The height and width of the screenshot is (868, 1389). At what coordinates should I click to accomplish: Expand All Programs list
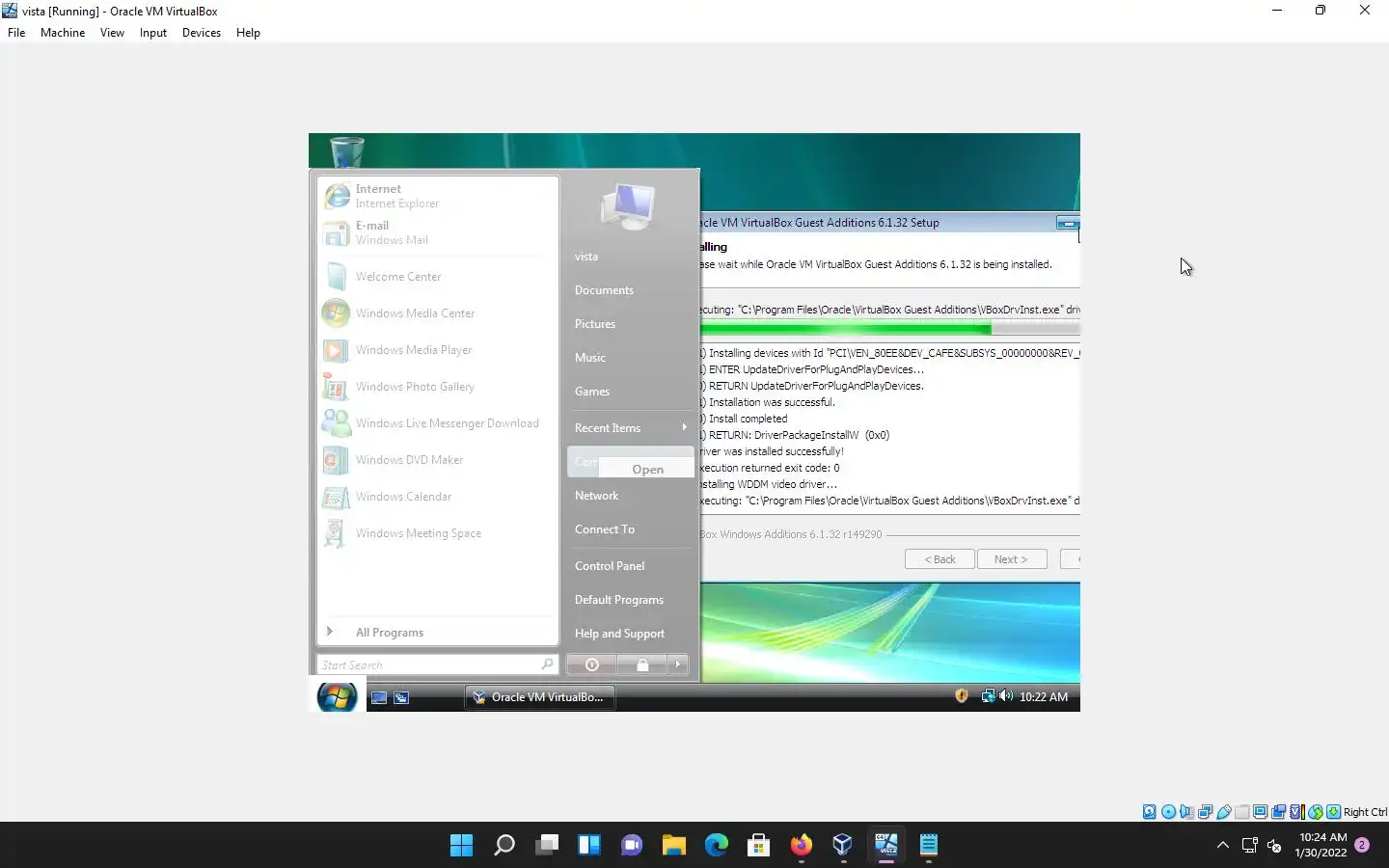tap(437, 632)
